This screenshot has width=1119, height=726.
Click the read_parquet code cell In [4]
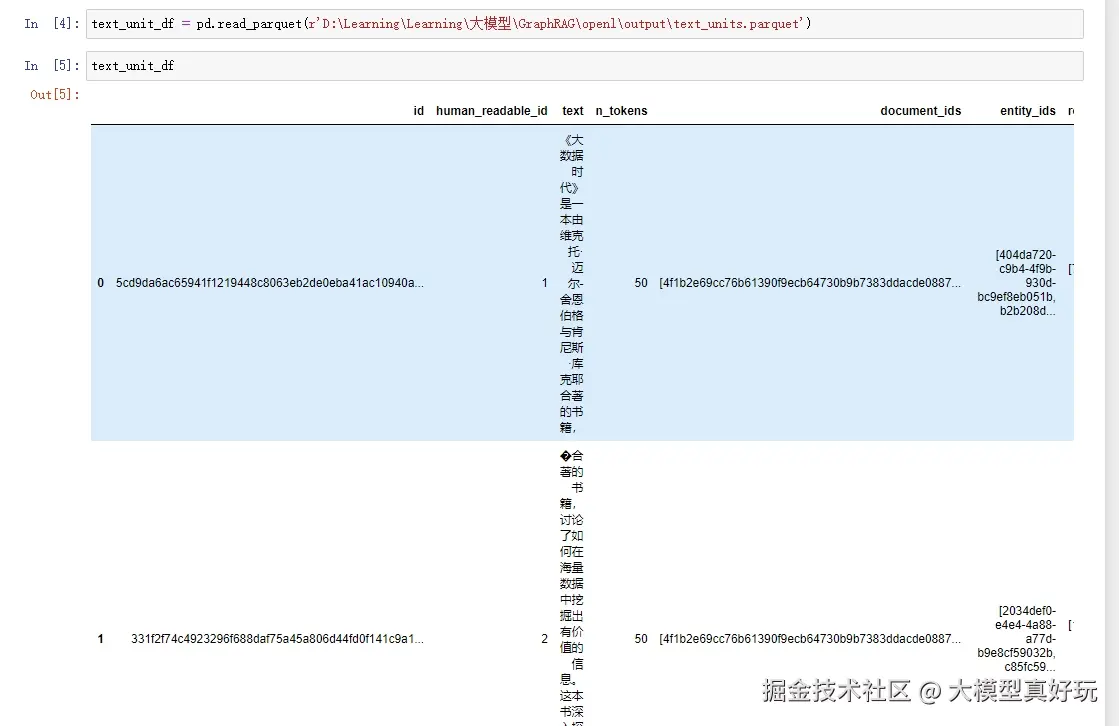click(x=584, y=24)
